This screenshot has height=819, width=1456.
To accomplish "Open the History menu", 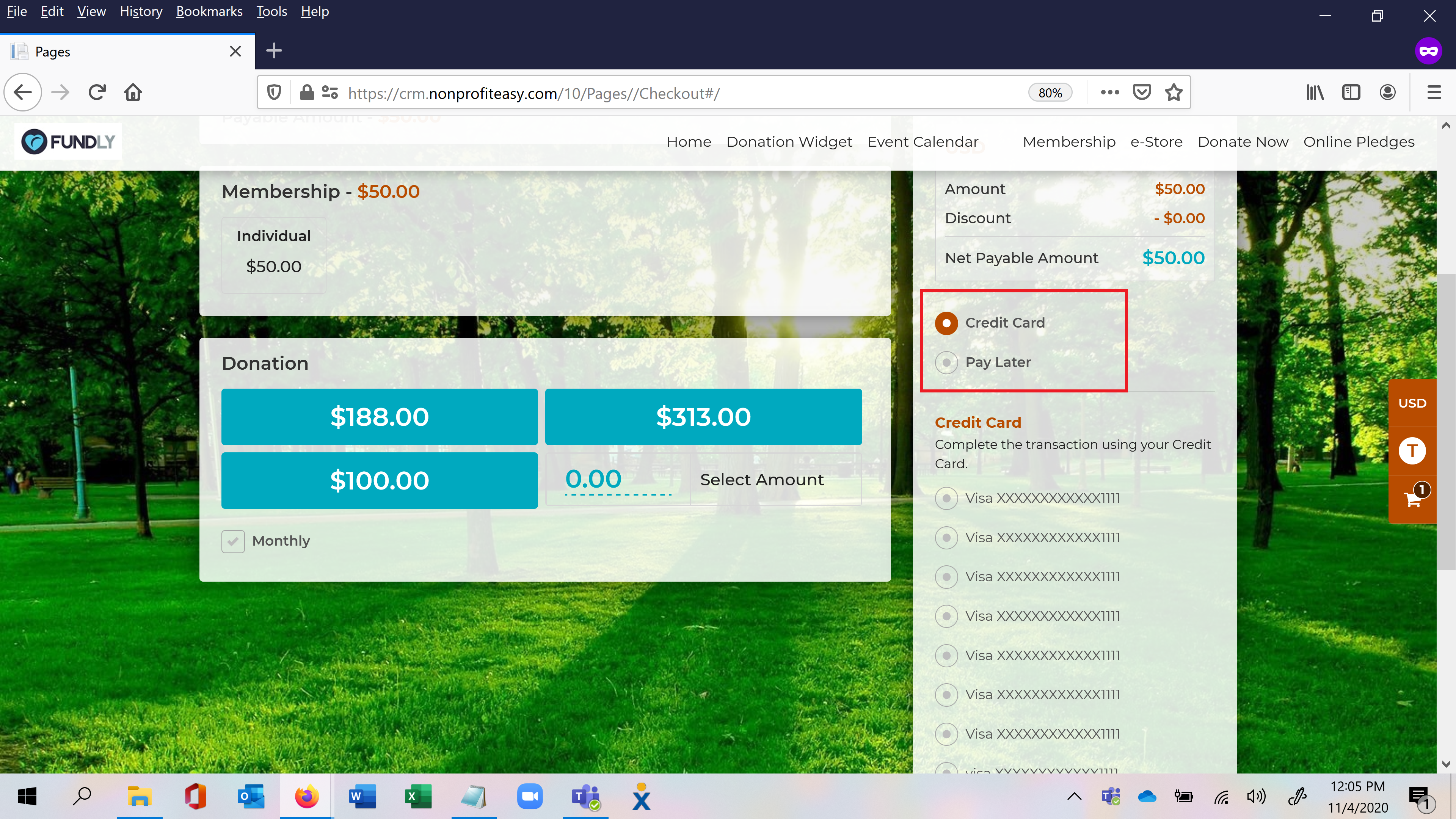I will point(141,11).
